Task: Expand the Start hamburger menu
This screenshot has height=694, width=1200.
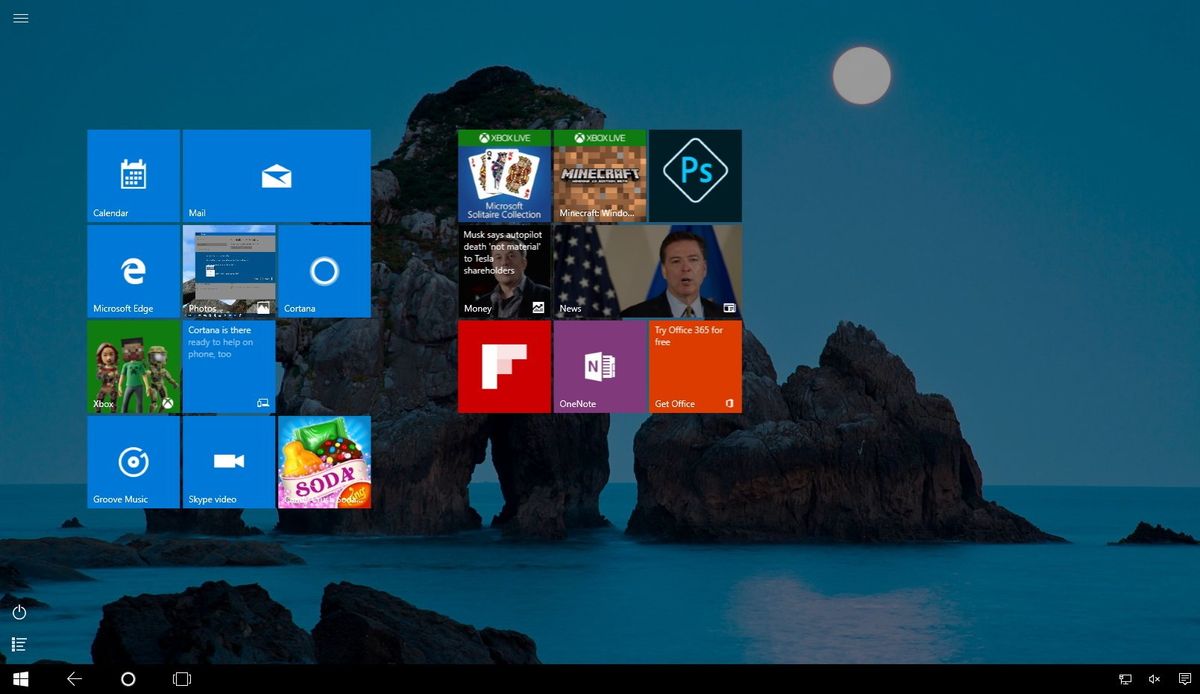Action: pyautogui.click(x=20, y=18)
